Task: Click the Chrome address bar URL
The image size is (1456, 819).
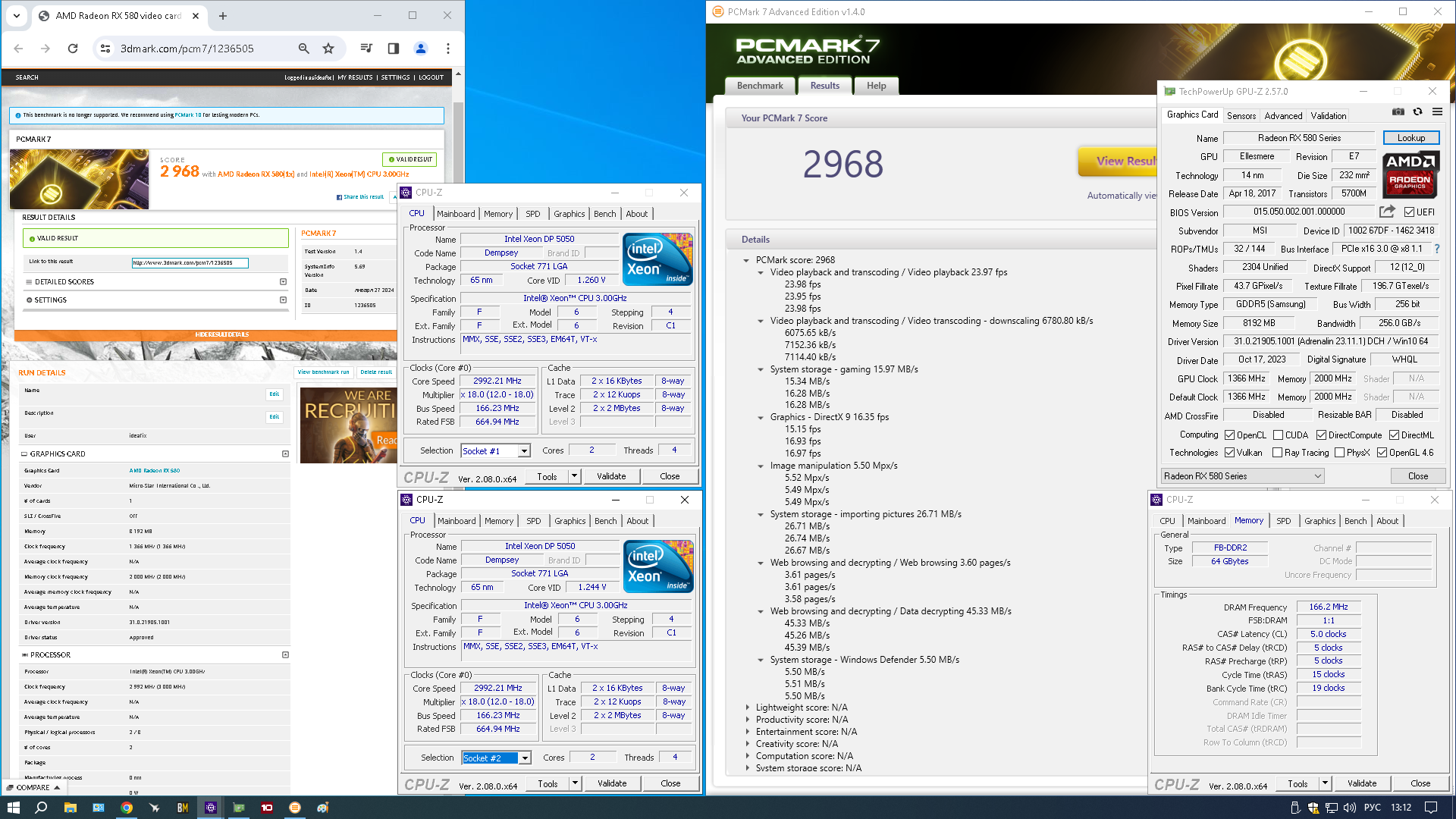Action: click(x=187, y=49)
